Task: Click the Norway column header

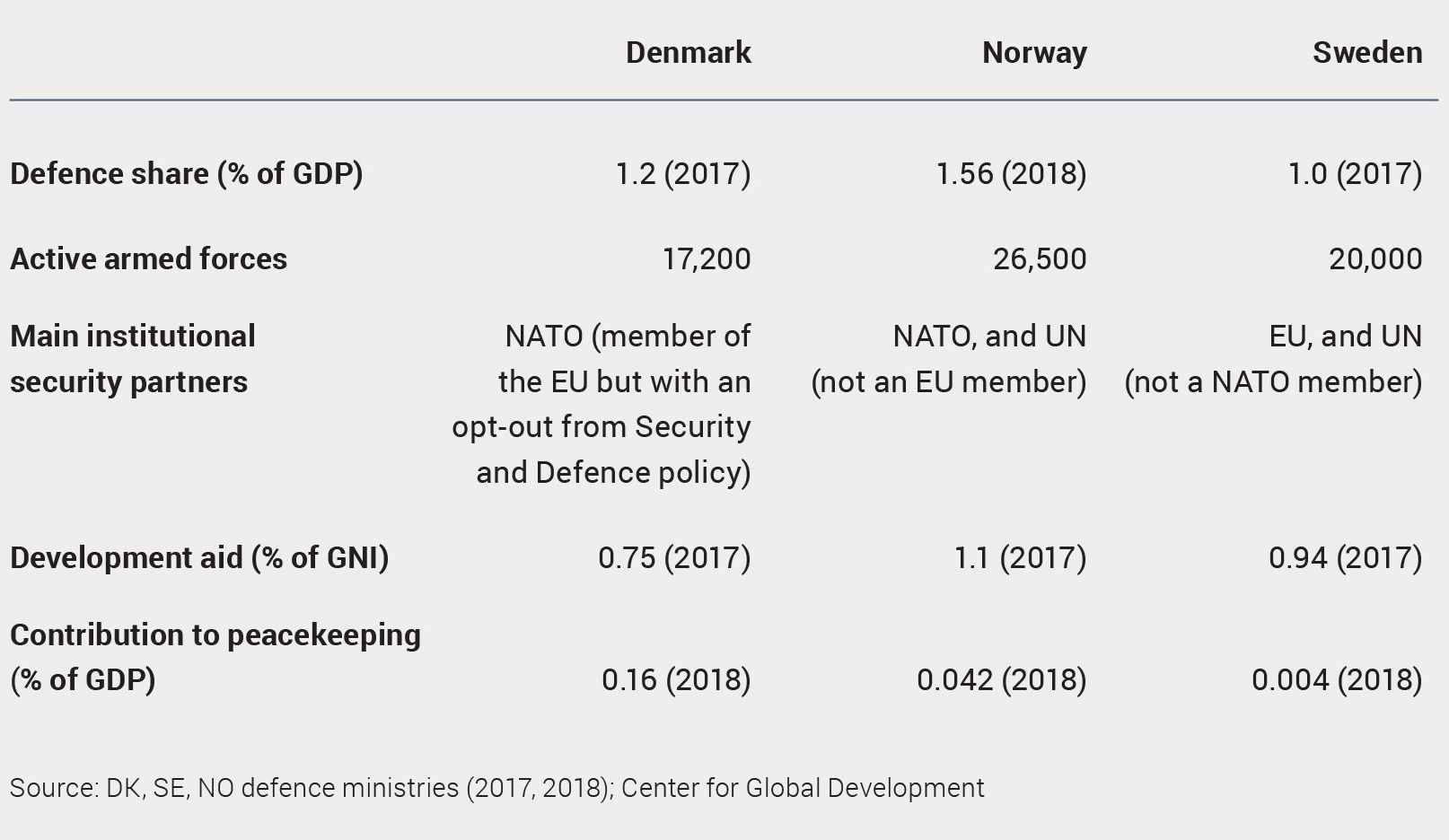Action: pos(1034,53)
